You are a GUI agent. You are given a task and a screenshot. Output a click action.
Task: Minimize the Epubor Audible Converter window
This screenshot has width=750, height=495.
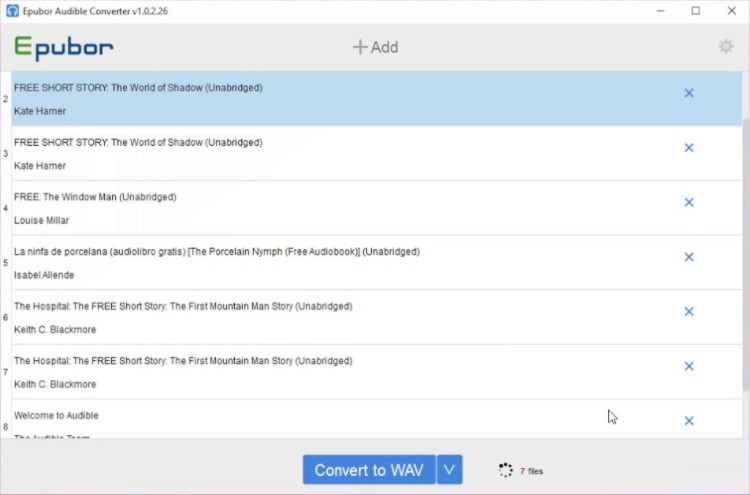tap(661, 11)
